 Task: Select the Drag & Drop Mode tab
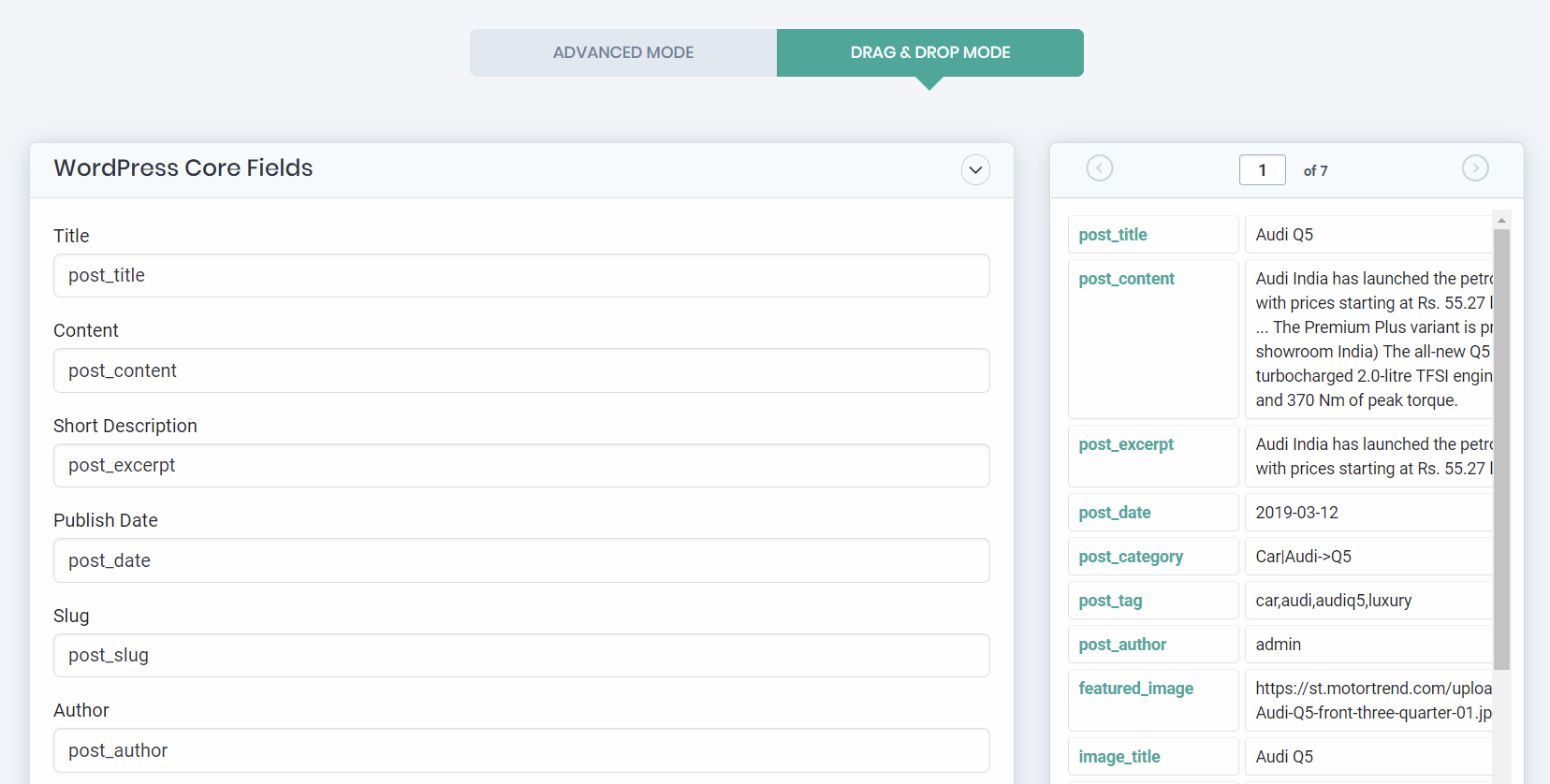coord(929,52)
